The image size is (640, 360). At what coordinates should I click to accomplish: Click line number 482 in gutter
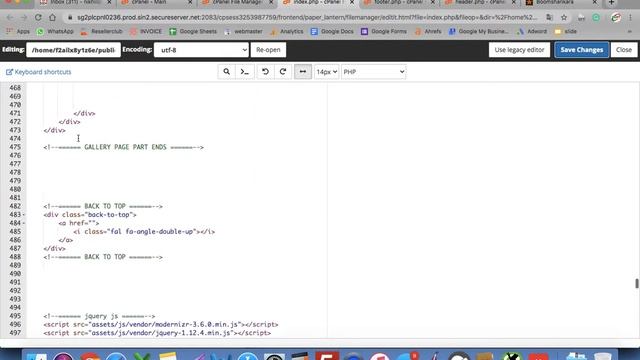pos(15,206)
